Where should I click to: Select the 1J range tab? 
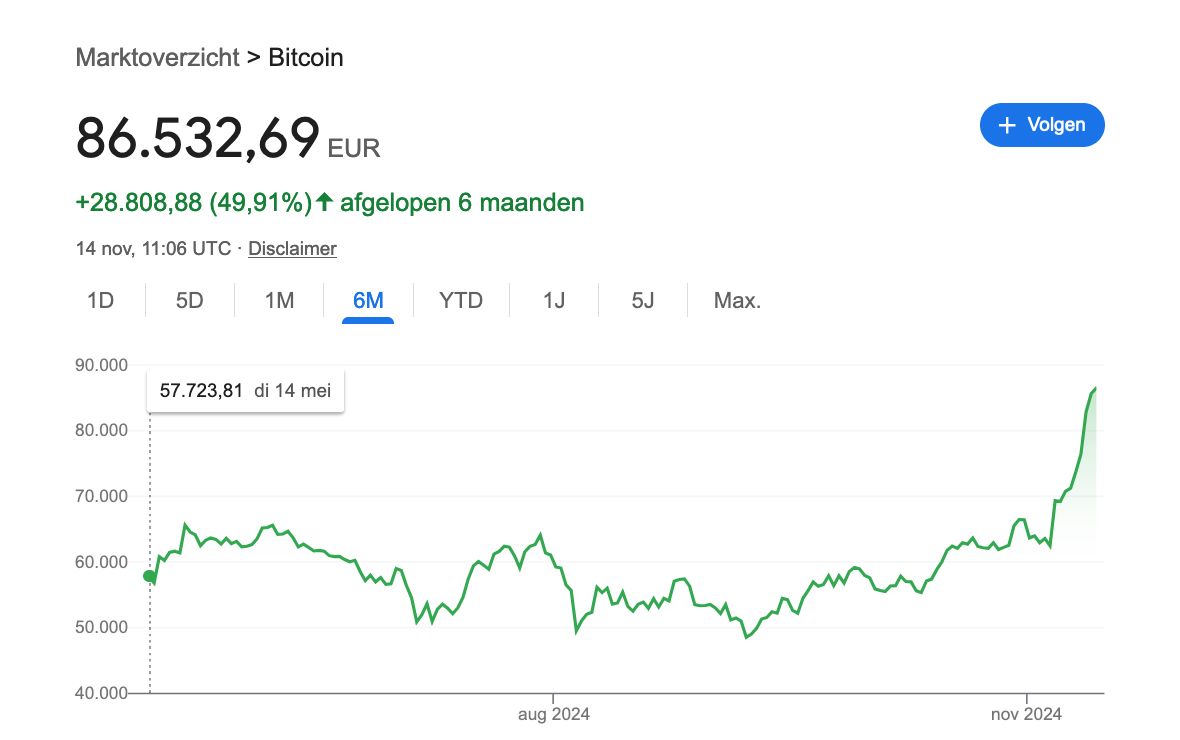554,300
